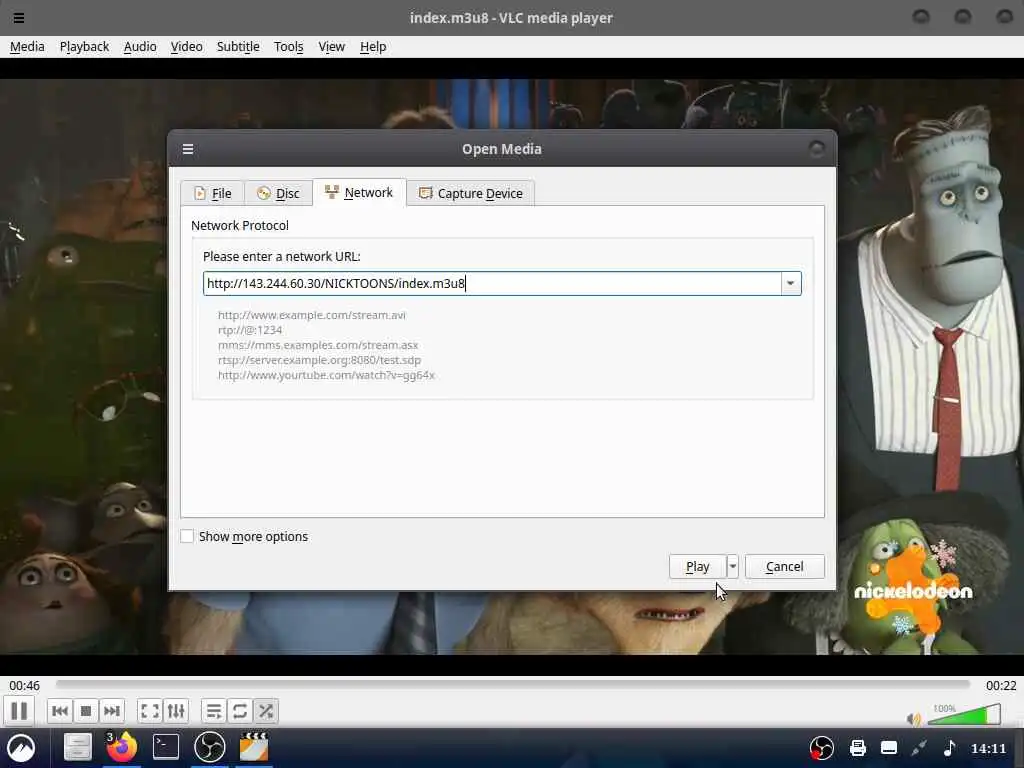This screenshot has height=768, width=1024.
Task: Switch to OBS Studio in taskbar
Action: click(x=210, y=747)
